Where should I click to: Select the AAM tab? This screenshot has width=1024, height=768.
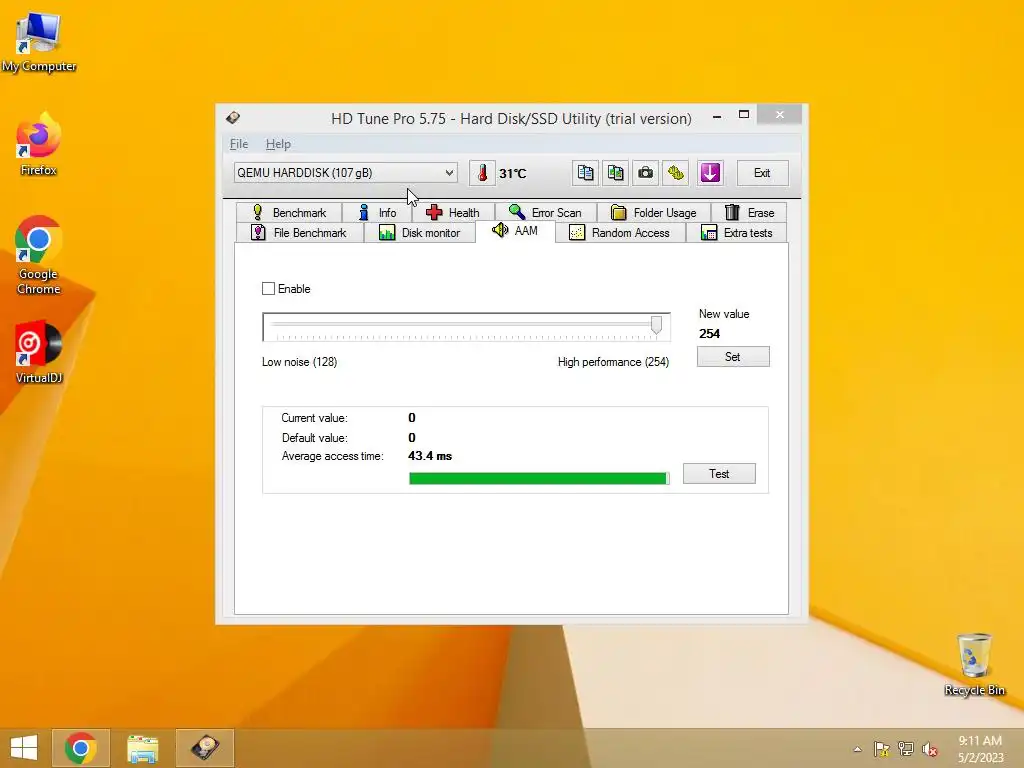(x=515, y=231)
